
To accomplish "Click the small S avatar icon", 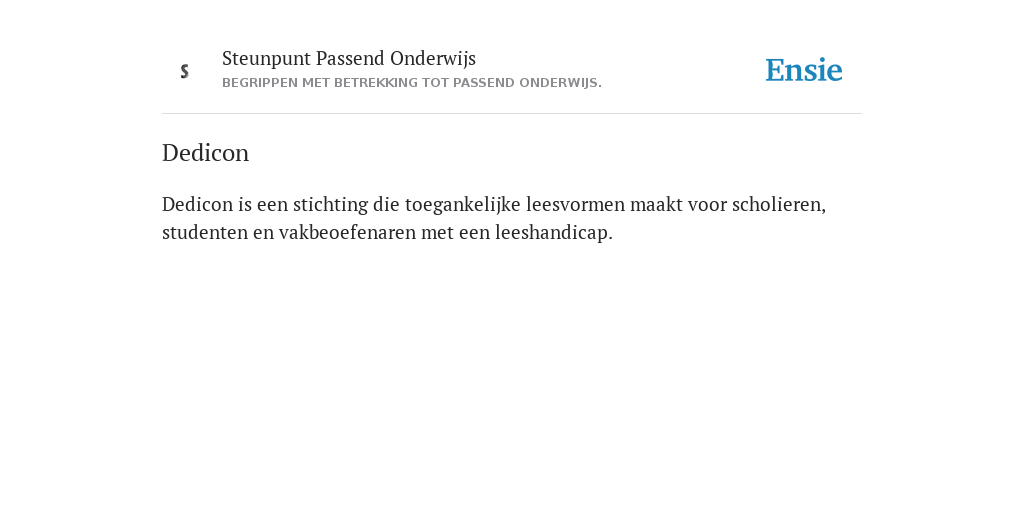I will 185,71.
